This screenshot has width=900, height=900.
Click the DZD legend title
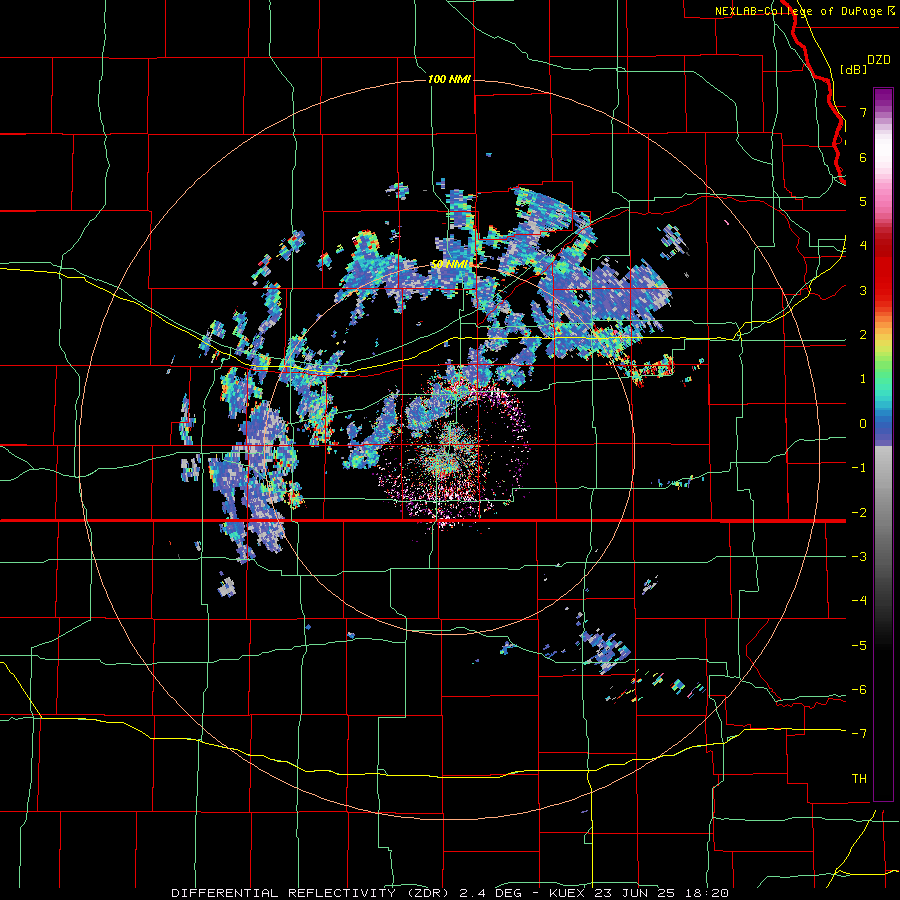coord(879,60)
